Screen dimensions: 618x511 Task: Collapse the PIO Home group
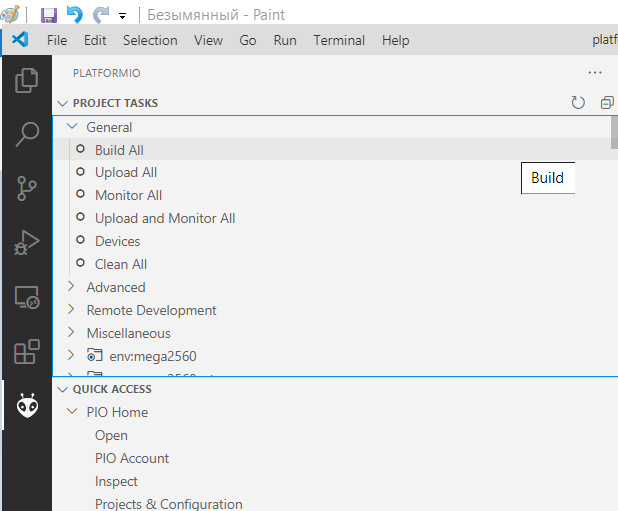(x=72, y=411)
